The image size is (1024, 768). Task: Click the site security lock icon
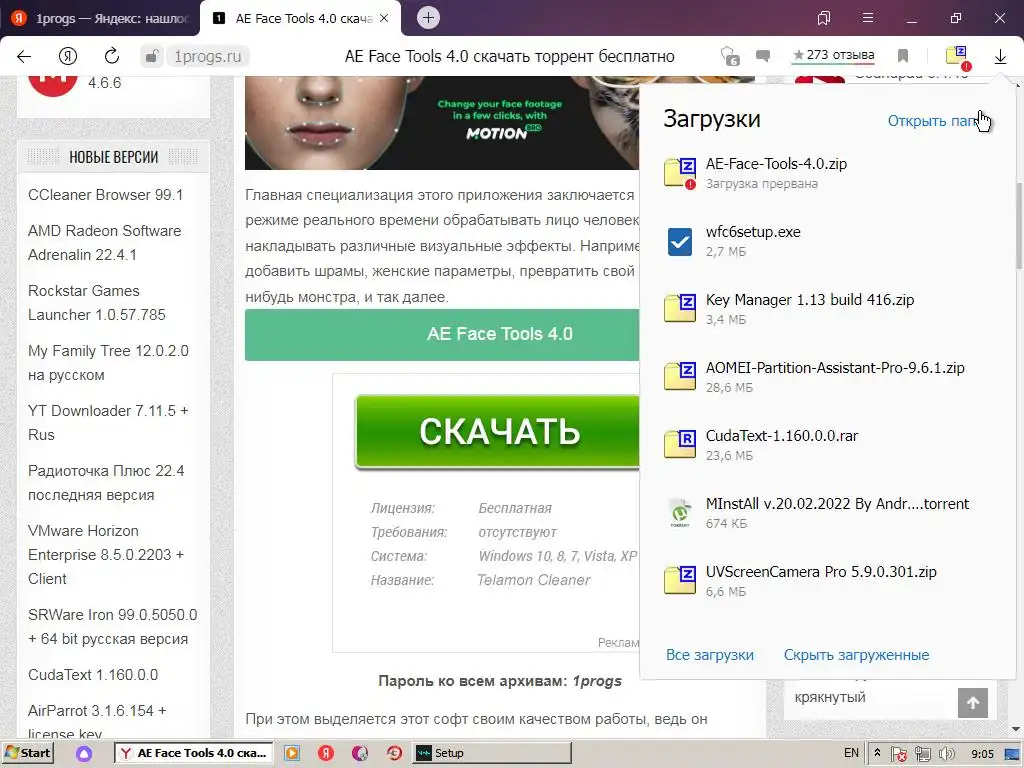coord(152,57)
